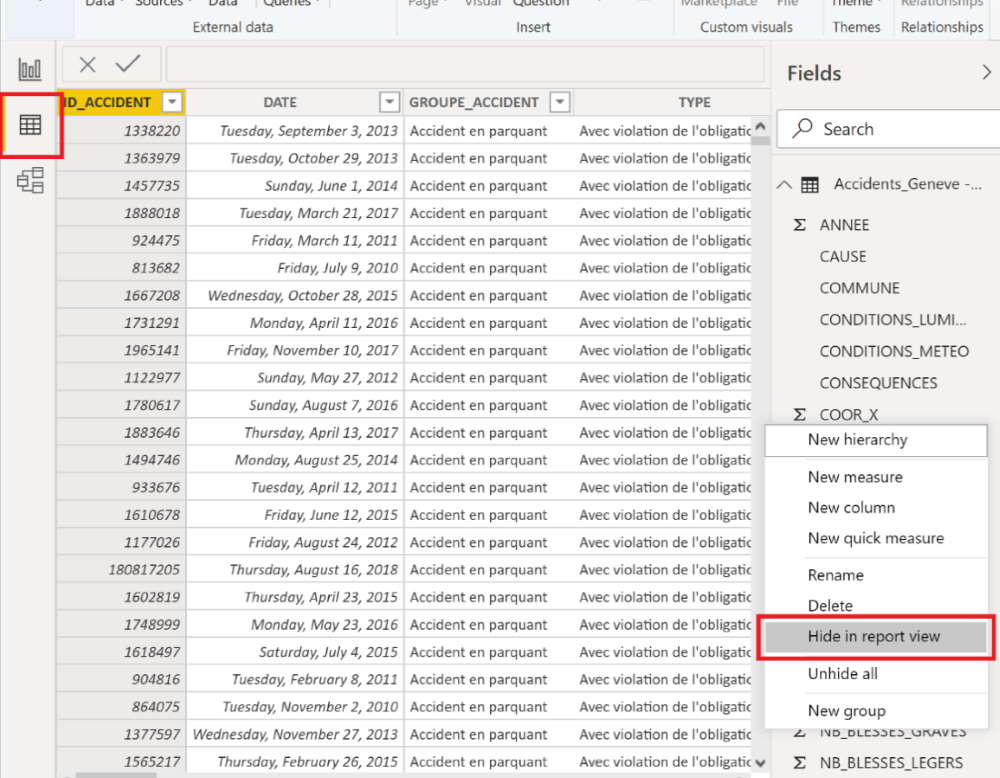Collapse the Fields pane with the arrow icon
This screenshot has width=1000, height=778.
click(987, 72)
